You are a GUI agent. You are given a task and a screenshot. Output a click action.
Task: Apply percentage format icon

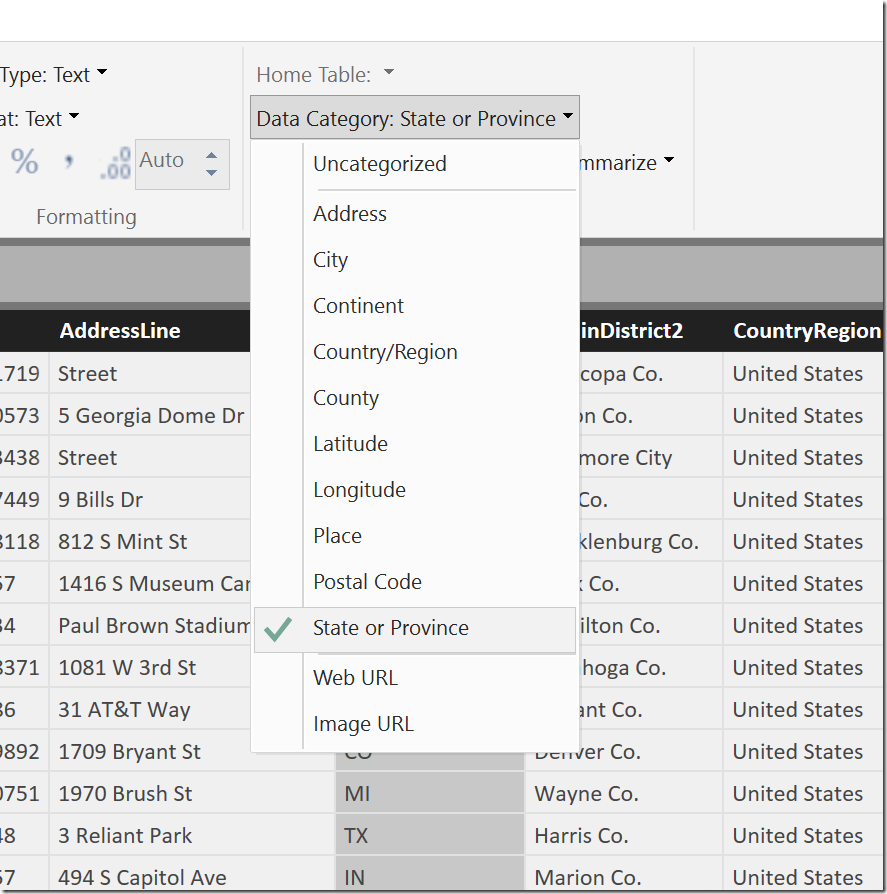25,161
